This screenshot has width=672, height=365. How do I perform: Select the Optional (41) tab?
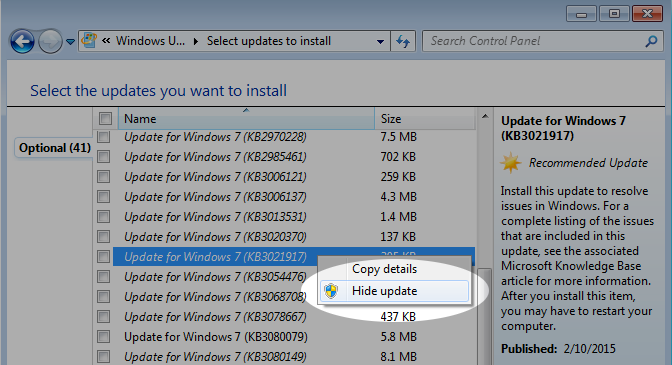tap(54, 148)
